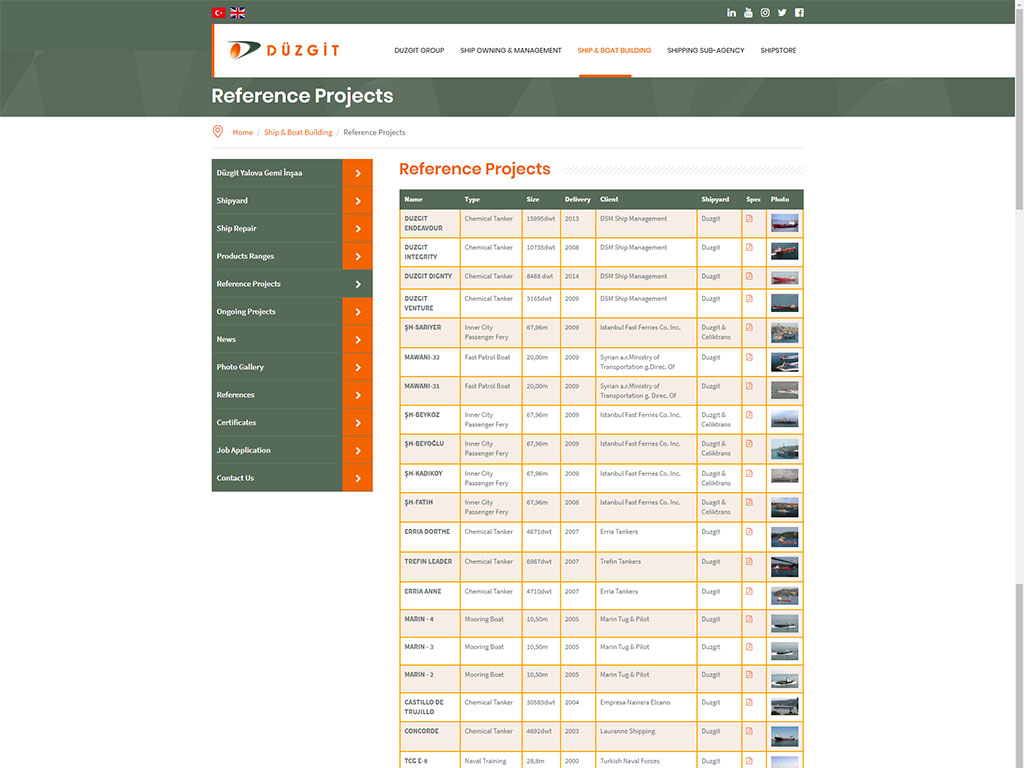
Task: Open Contact Us sidebar link
Action: 235,478
